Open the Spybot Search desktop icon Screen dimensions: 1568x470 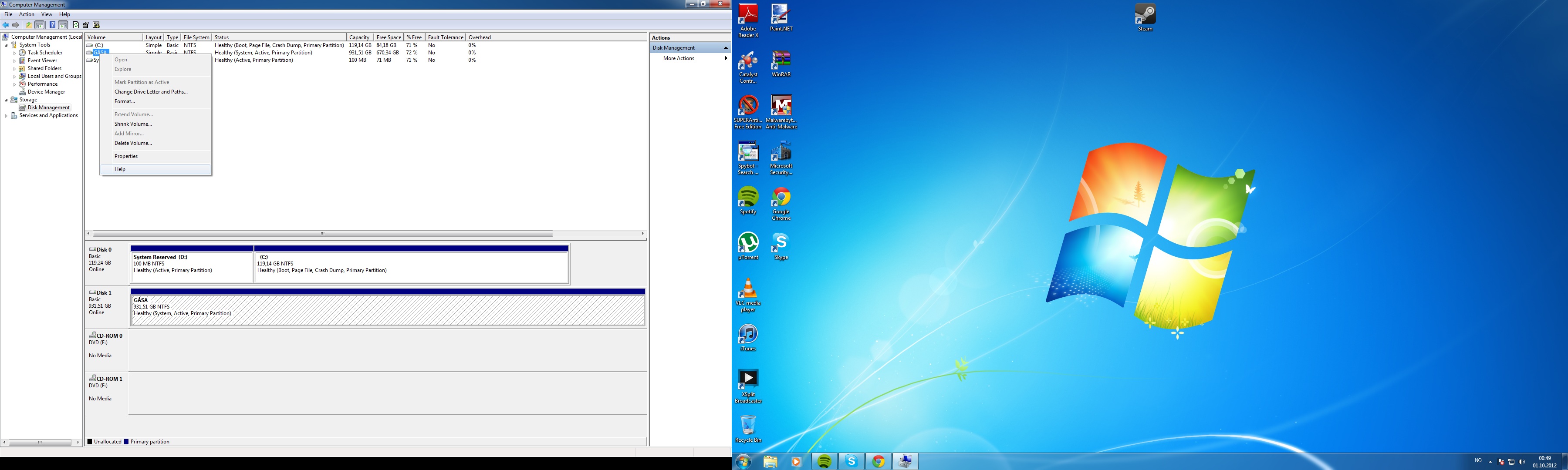coord(748,158)
